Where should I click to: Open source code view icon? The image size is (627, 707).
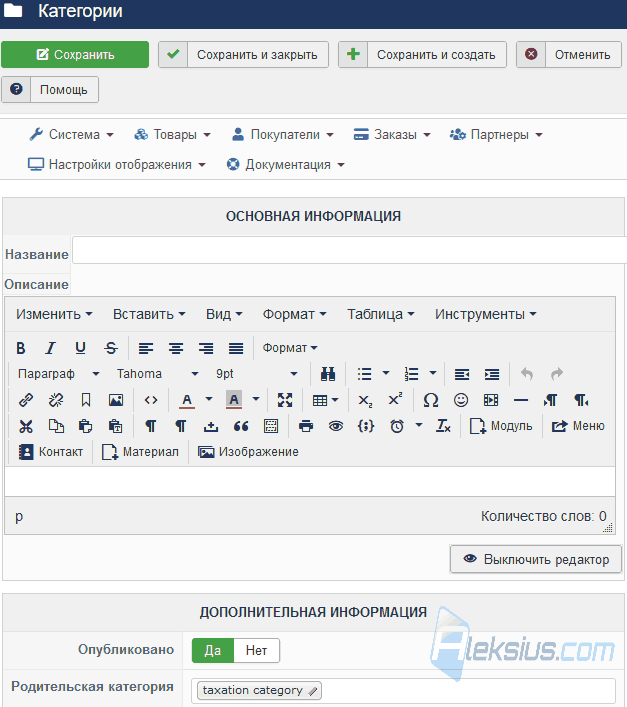coord(151,400)
